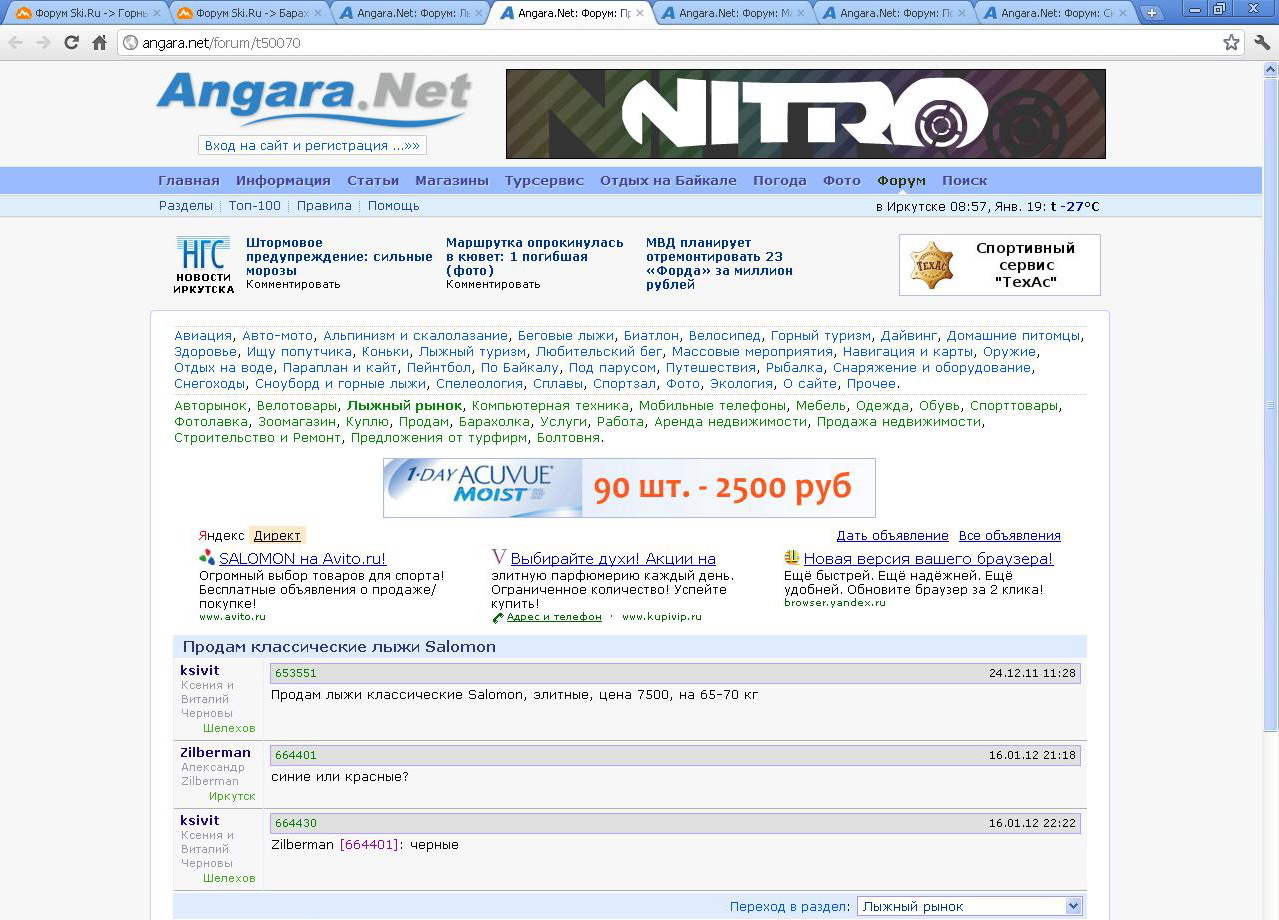1279x920 pixels.
Task: Click Вход на сайт и регистрация button
Action: [312, 145]
